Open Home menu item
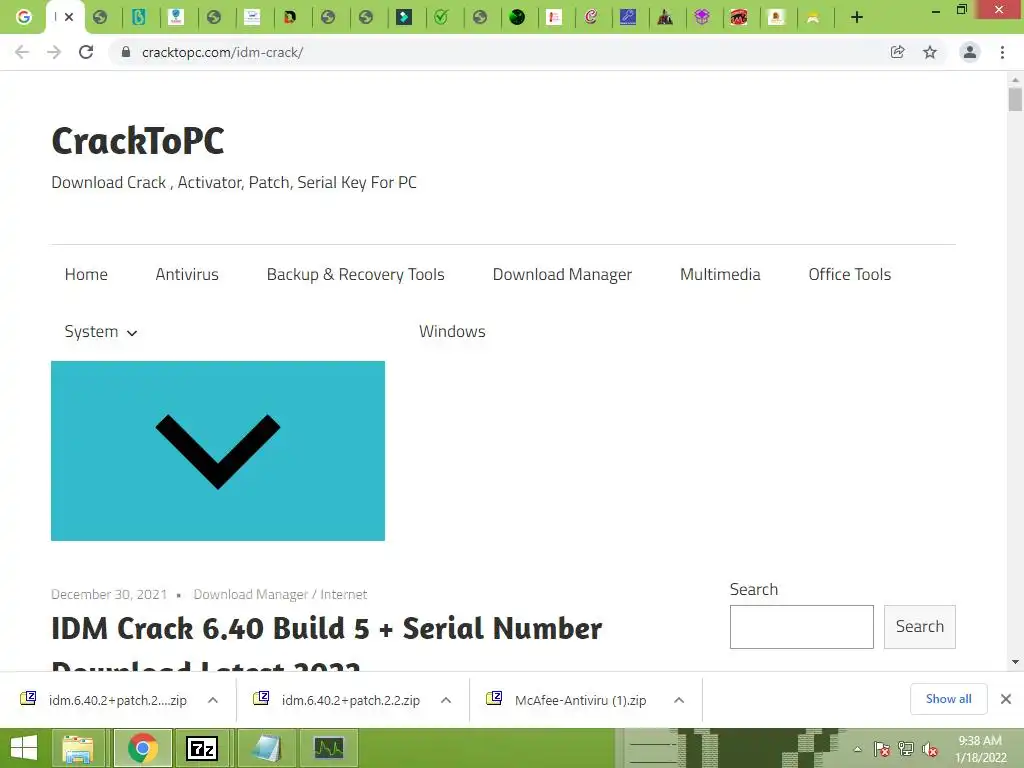 (86, 274)
